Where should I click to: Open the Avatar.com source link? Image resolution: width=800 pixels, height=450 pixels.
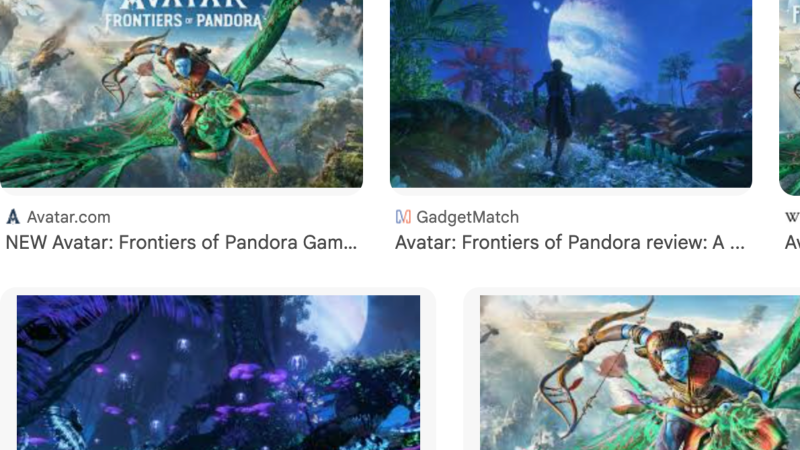[68, 217]
